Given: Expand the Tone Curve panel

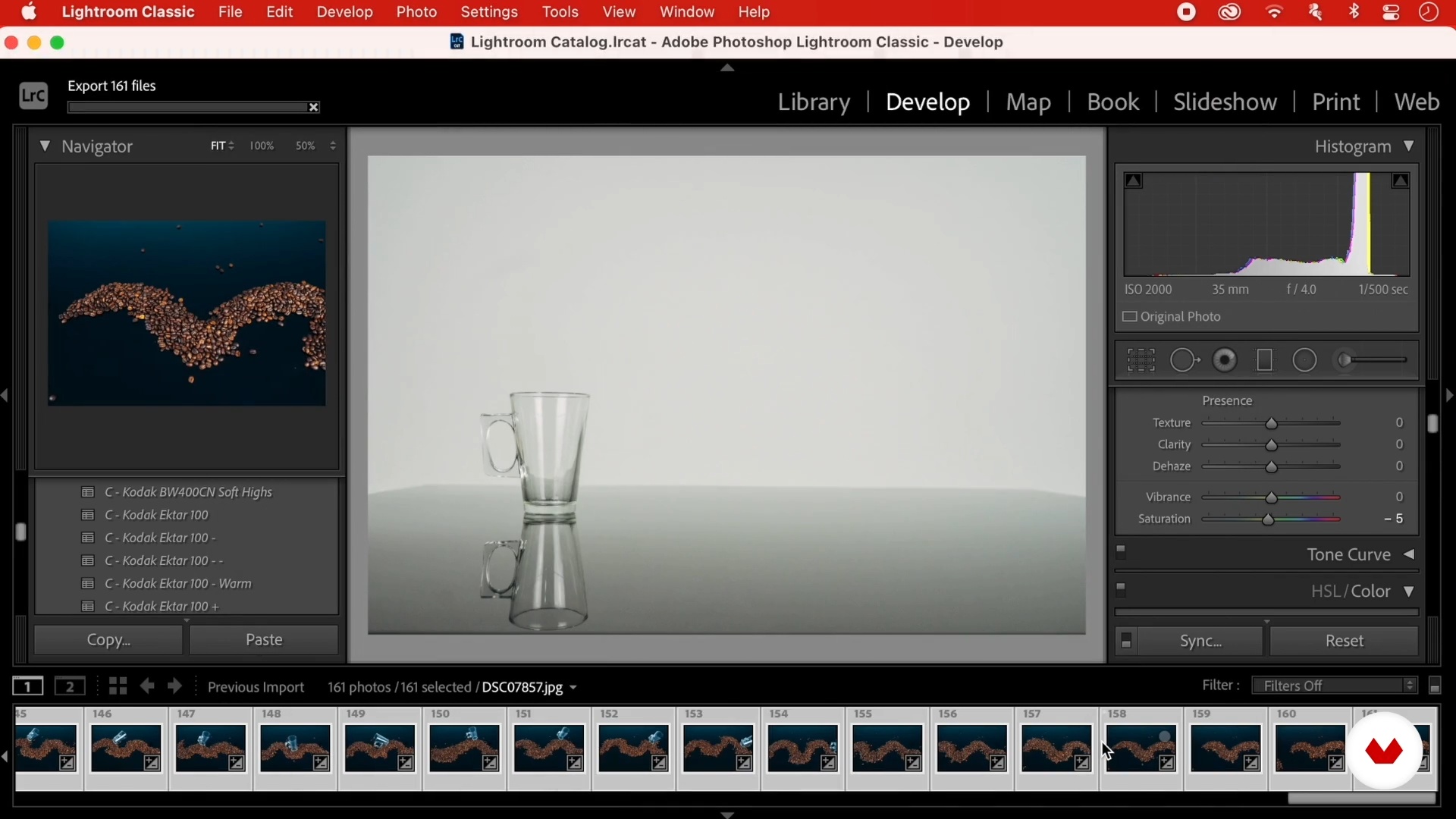Looking at the screenshot, I should (x=1409, y=554).
